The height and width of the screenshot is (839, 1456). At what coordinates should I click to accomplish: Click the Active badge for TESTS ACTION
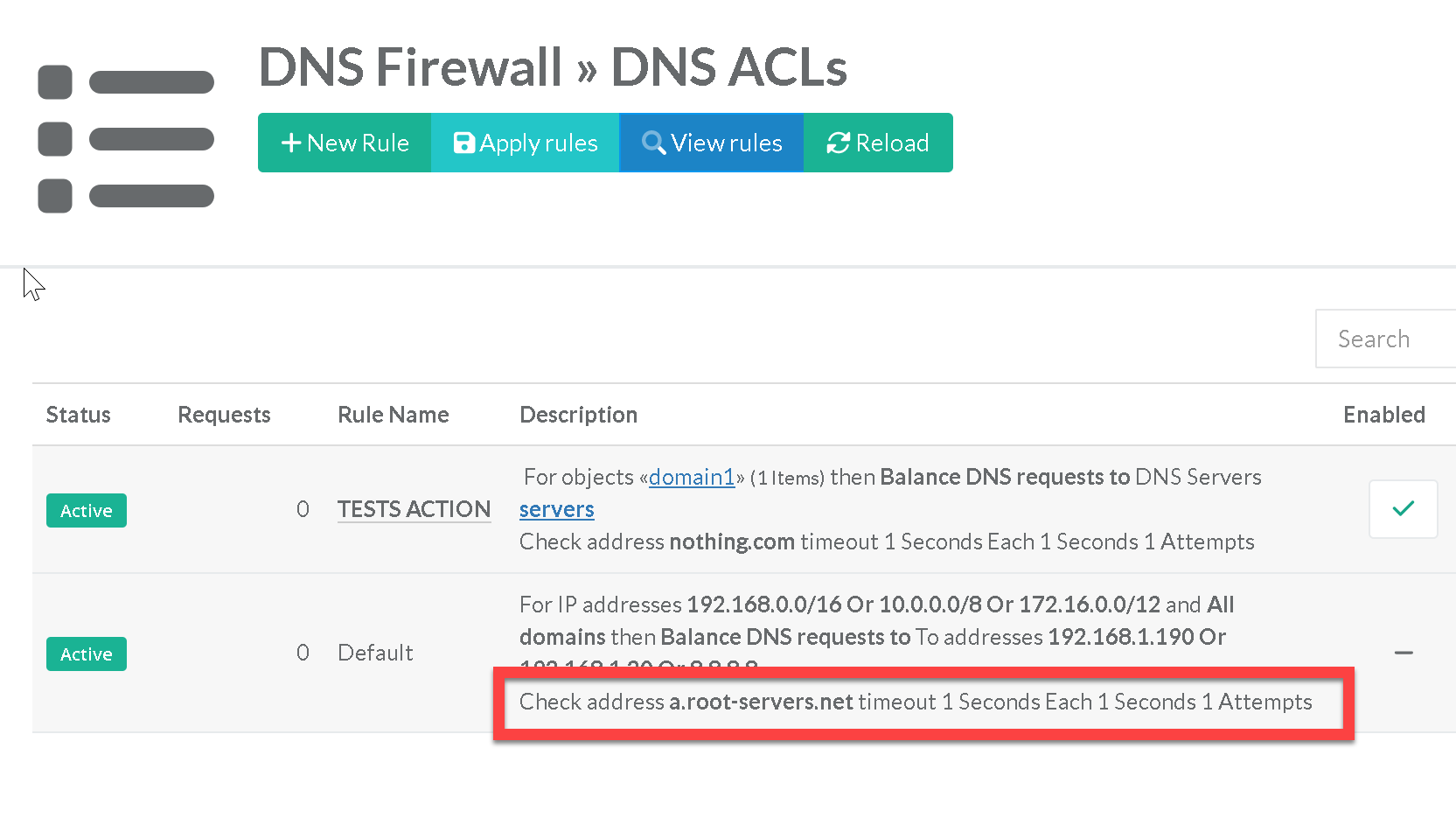tap(86, 511)
